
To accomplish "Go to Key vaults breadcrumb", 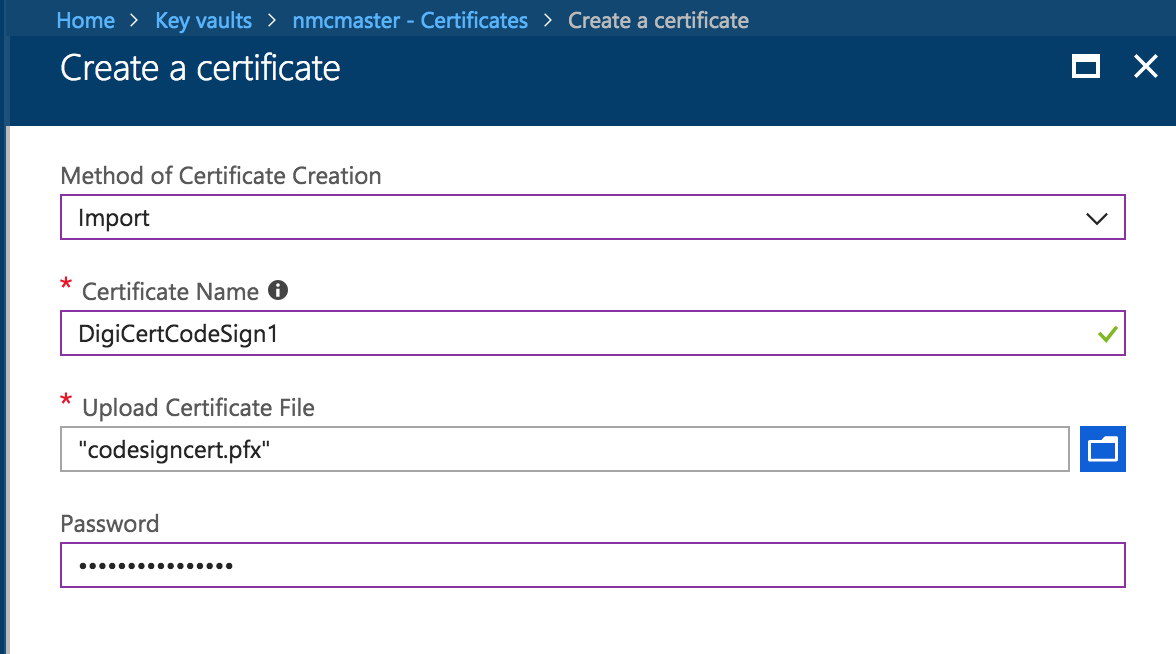I will click(x=203, y=20).
